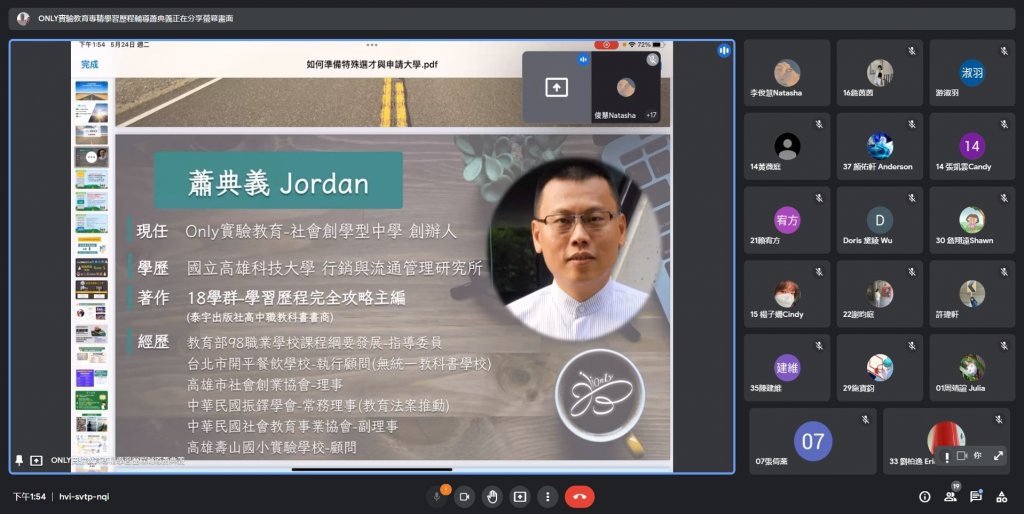Click the PDF title 如何準備特殊選才與申請大學.pdf
The width and height of the screenshot is (1024, 514).
pos(372,64)
